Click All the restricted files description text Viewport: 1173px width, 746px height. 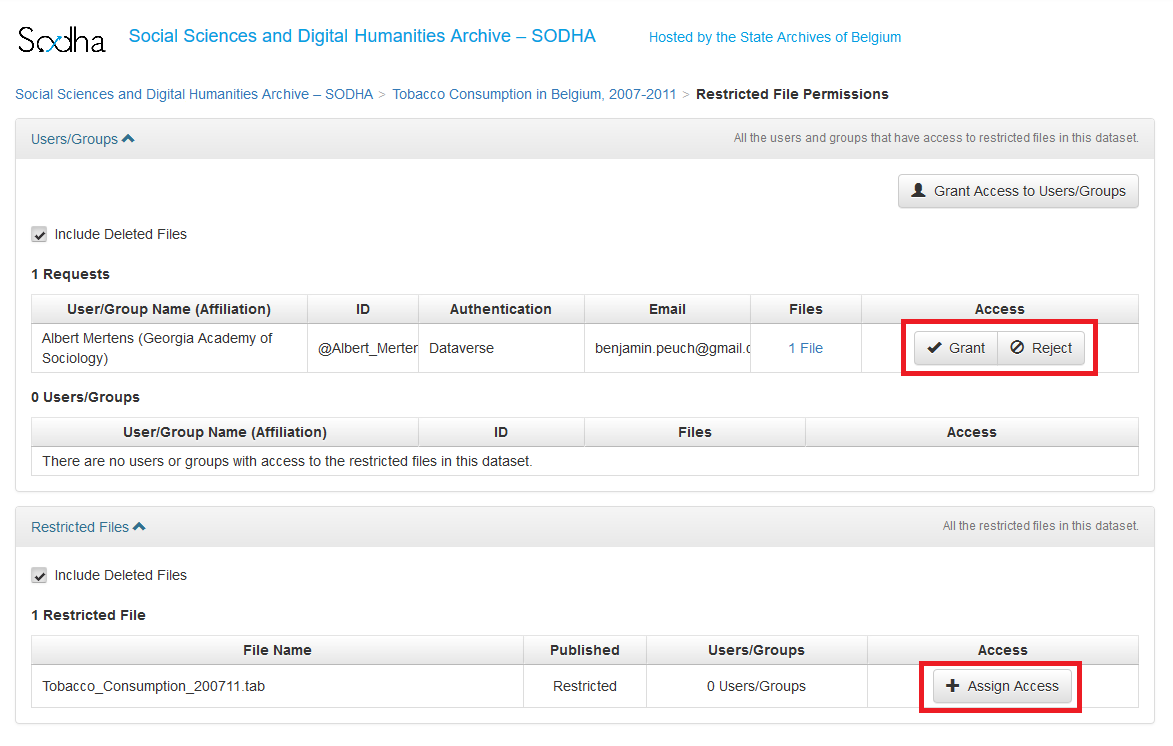coord(1041,526)
